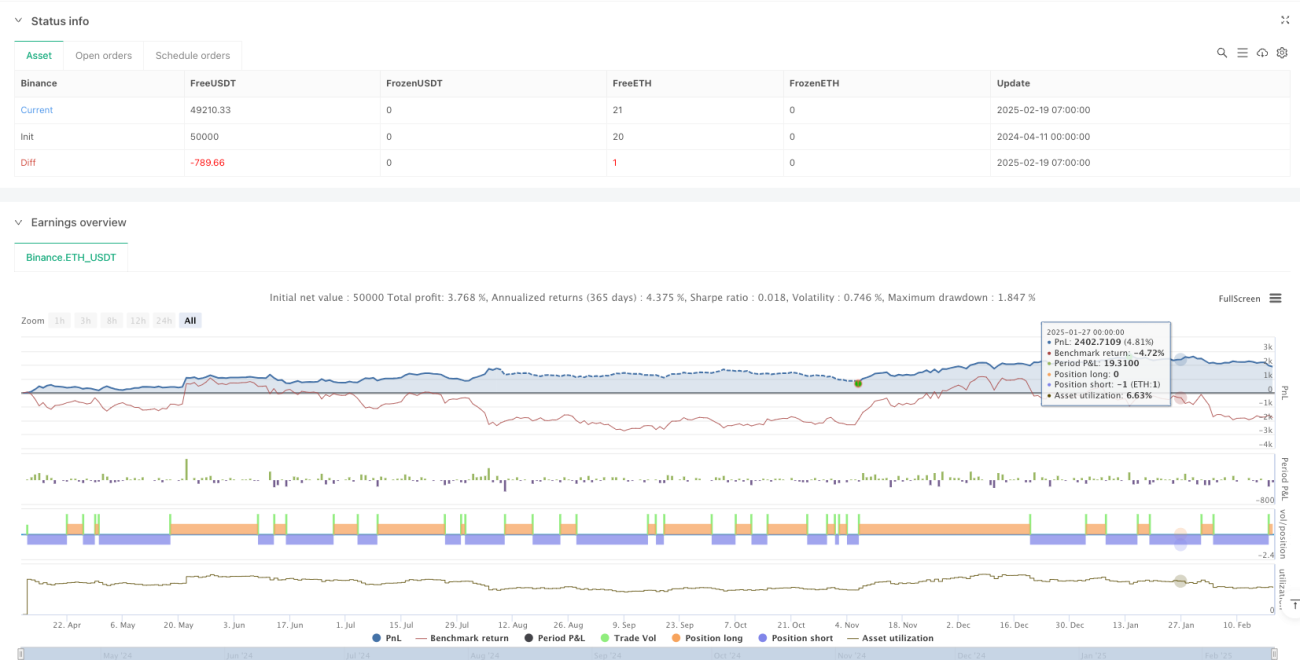The width and height of the screenshot is (1300, 660).
Task: Collapse the Status info section
Action: (19, 21)
